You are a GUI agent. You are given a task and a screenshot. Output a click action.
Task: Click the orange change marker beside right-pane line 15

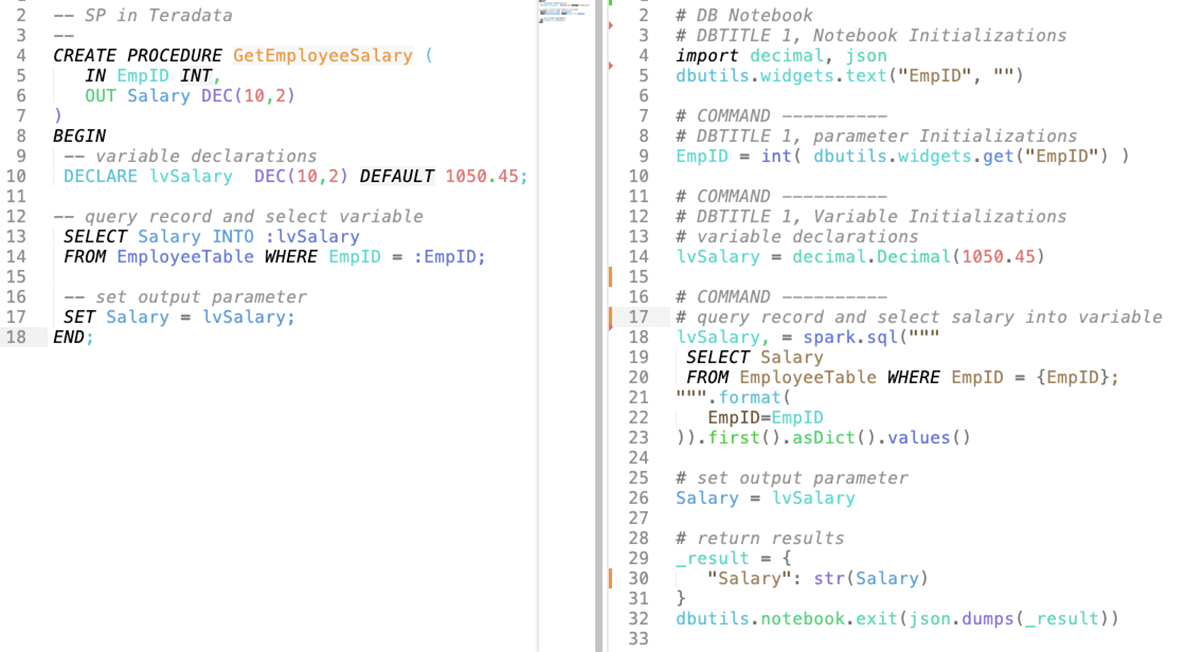610,276
